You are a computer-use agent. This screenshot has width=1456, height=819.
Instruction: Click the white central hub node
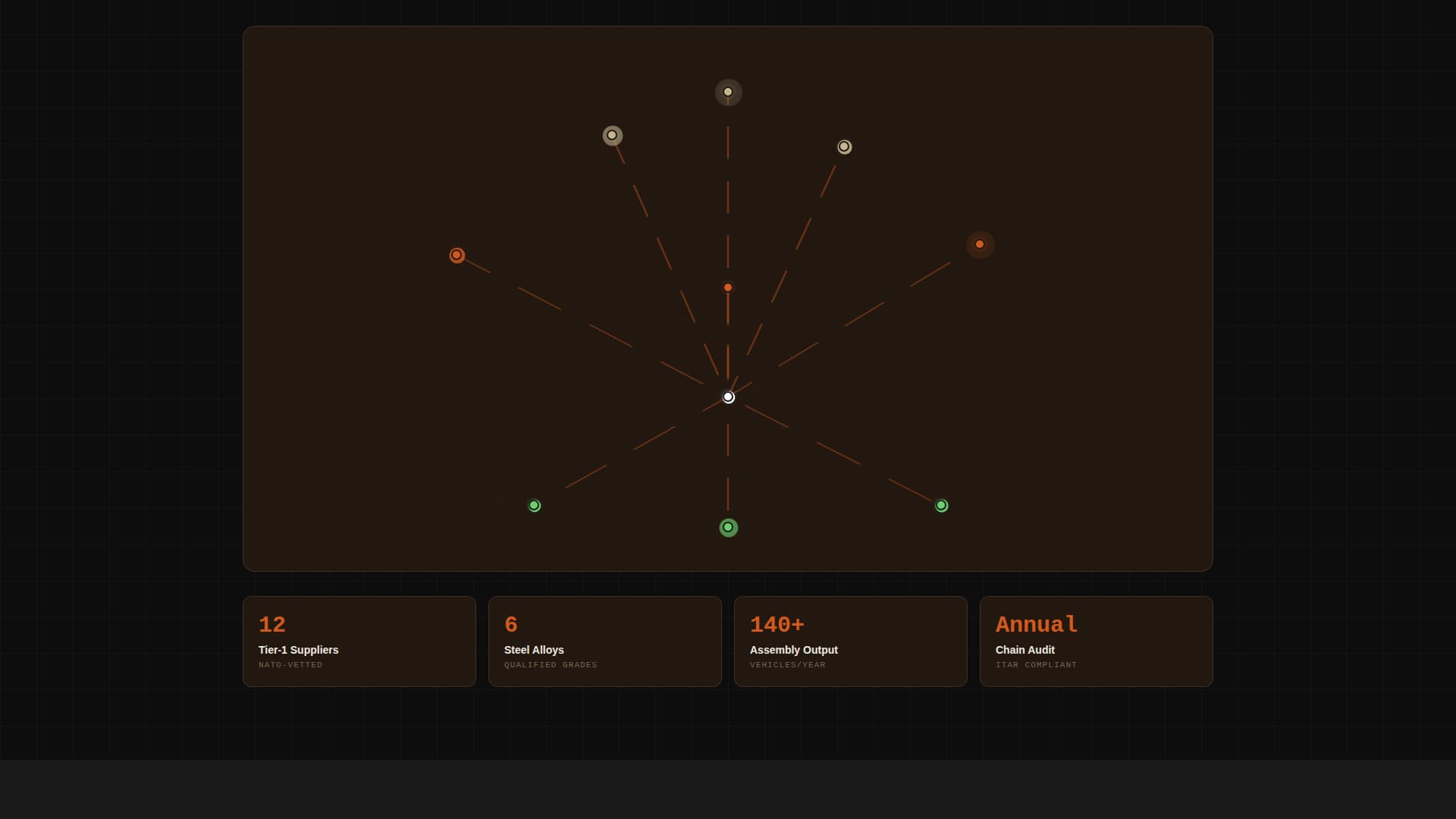[x=728, y=397]
